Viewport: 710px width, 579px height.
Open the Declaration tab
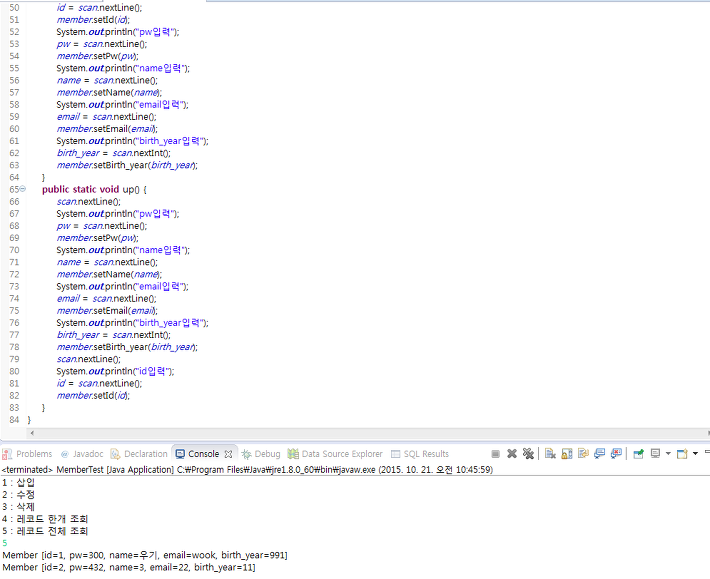(139, 454)
